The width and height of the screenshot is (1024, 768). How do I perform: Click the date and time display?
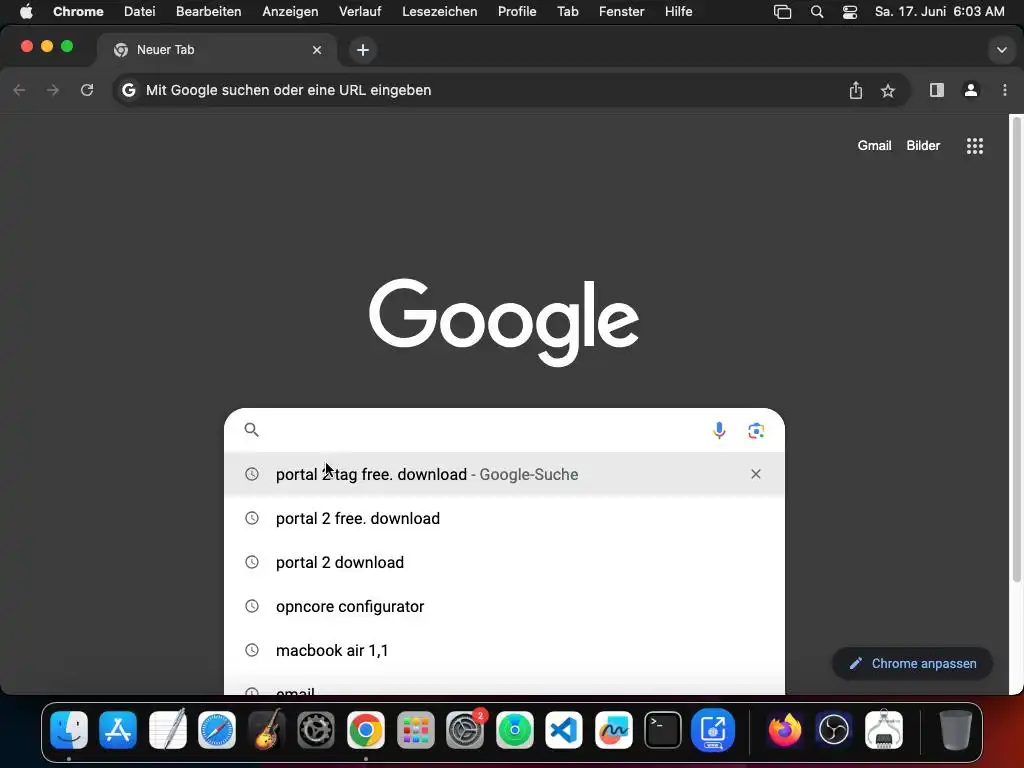939,12
